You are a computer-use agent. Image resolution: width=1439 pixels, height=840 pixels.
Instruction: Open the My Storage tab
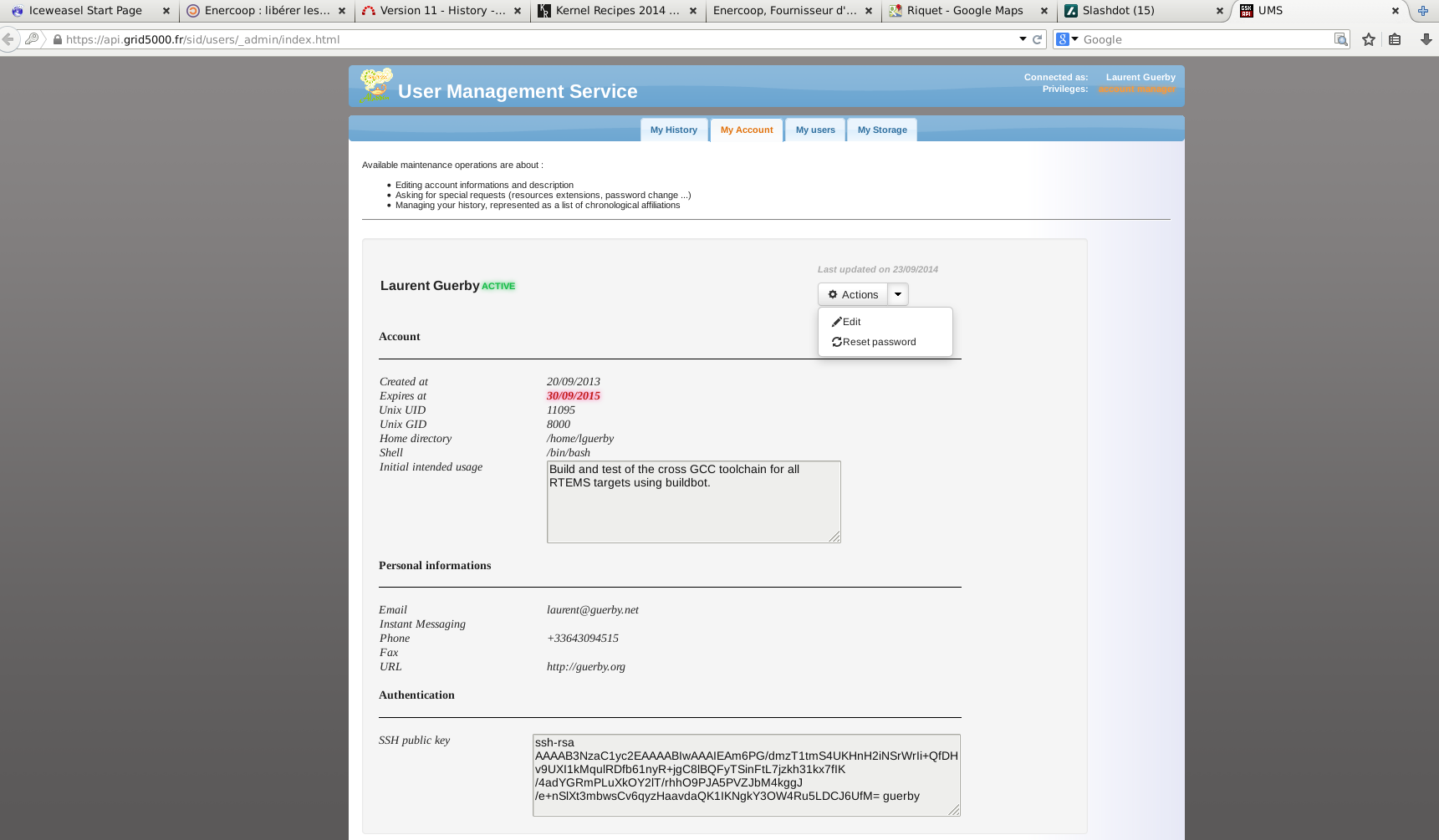tap(881, 130)
